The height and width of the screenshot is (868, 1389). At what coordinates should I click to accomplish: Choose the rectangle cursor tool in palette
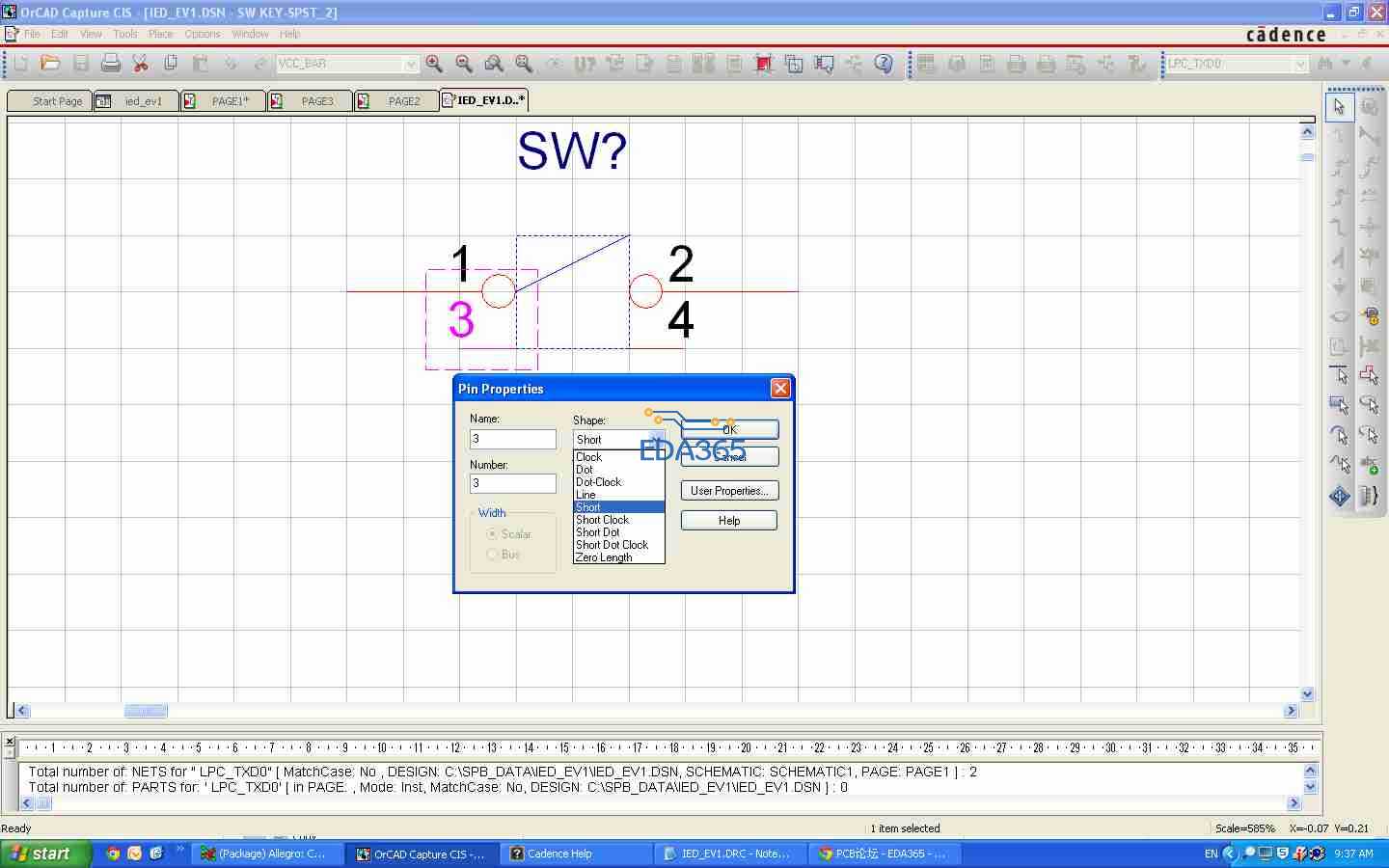coord(1340,406)
